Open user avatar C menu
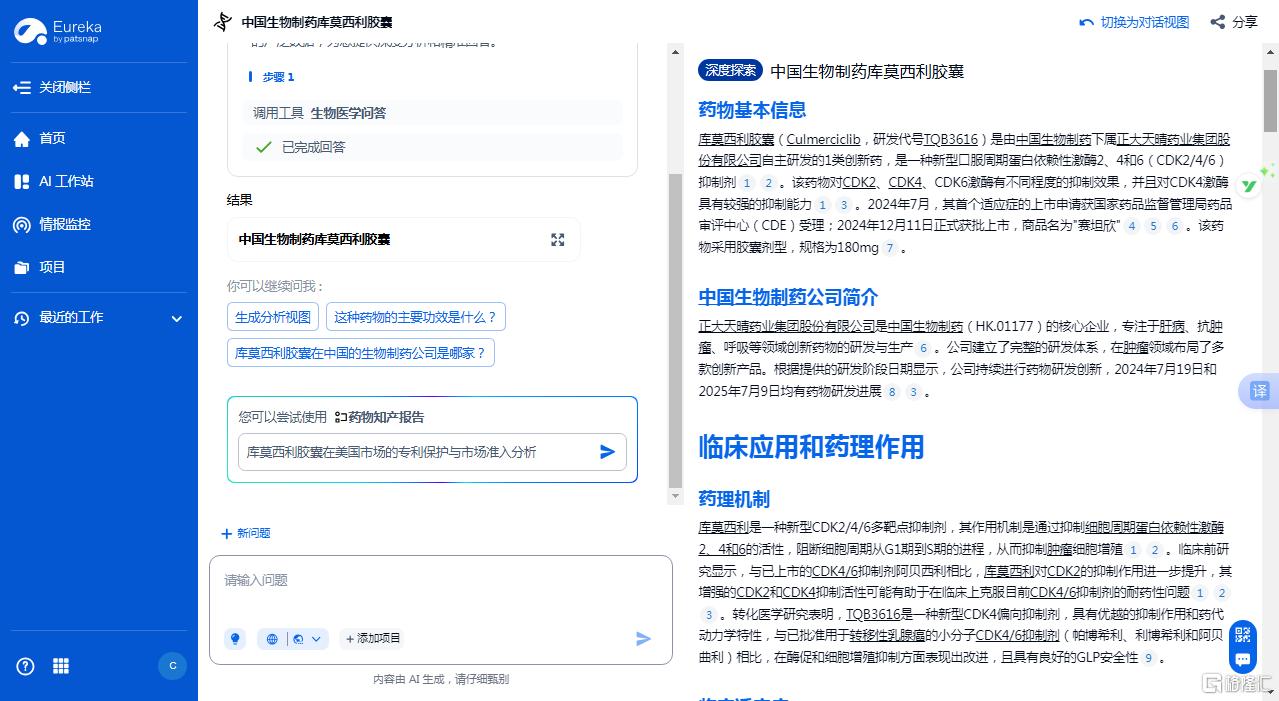 tap(173, 666)
